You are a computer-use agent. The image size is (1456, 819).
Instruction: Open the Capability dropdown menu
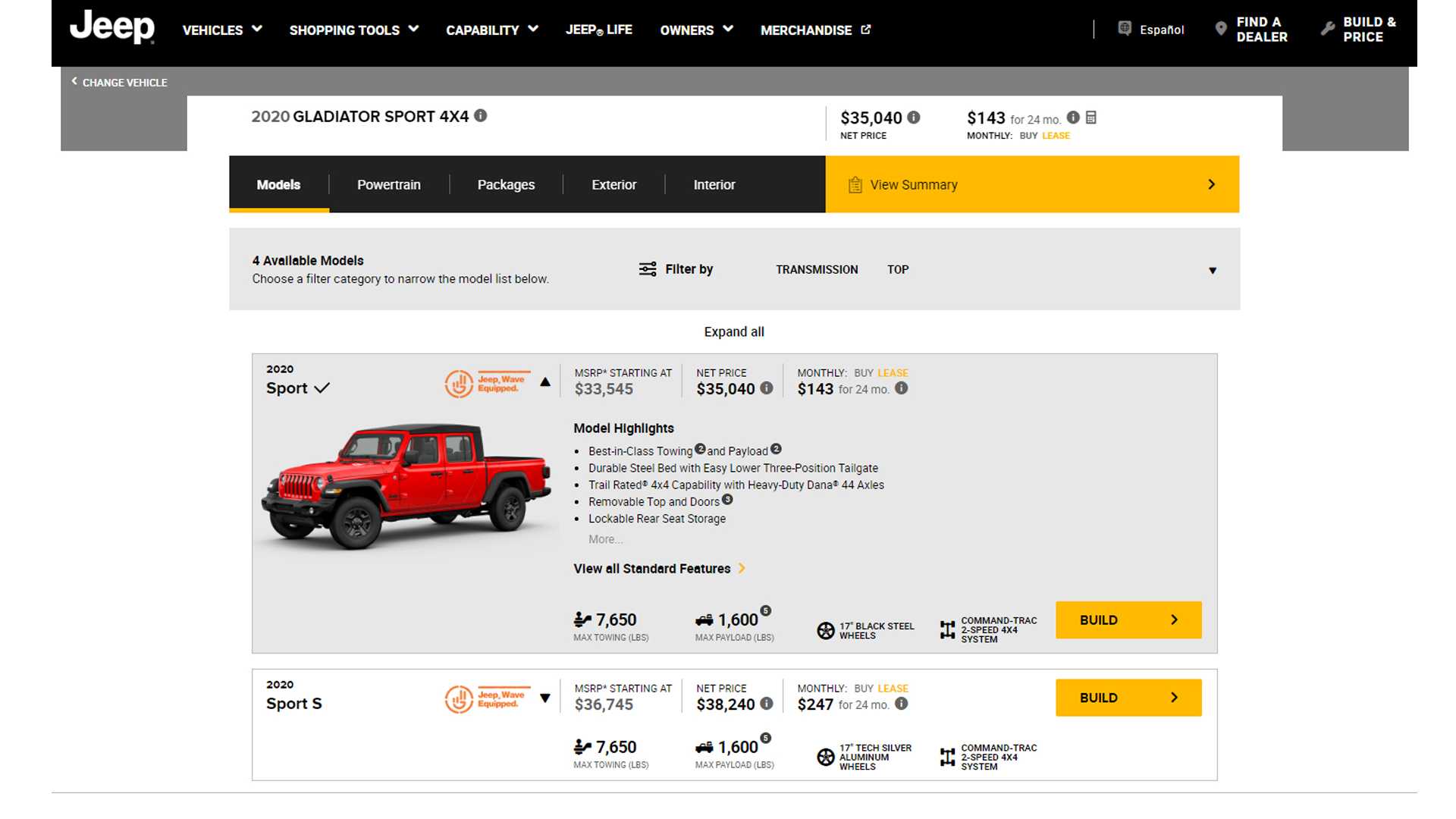tap(491, 30)
